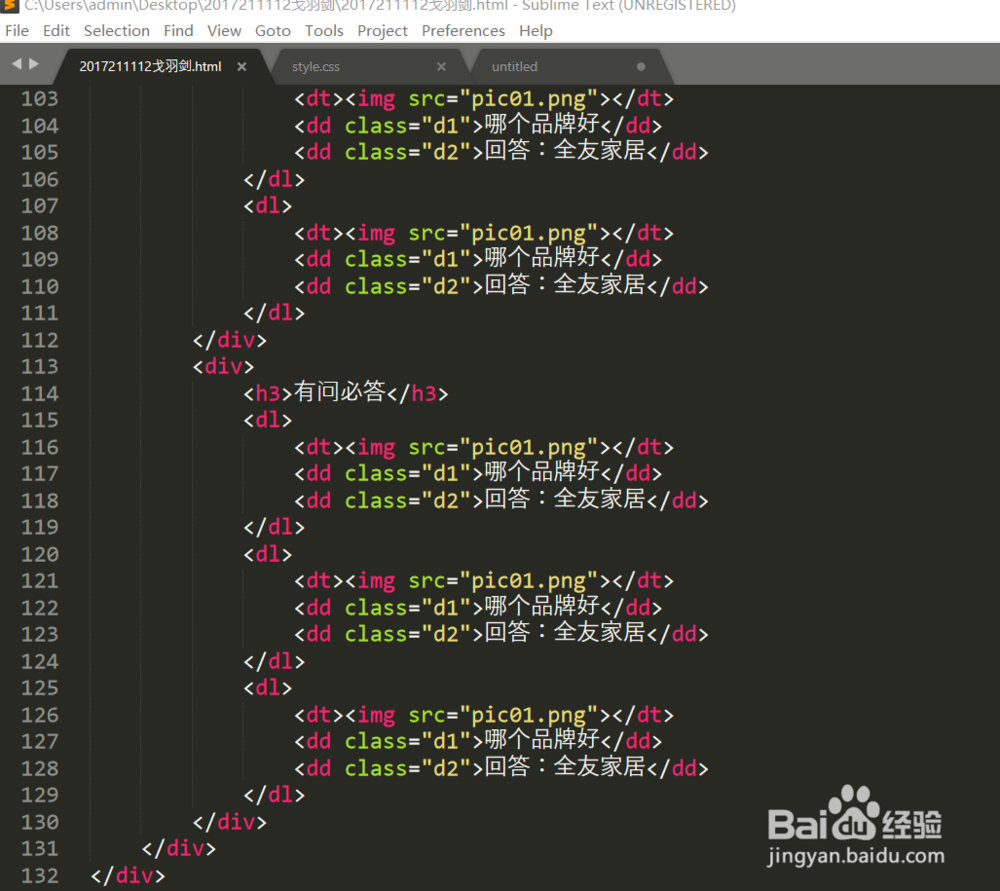Screen dimensions: 1000x891
Task: Click line number 113 in the gutter
Action: (40, 367)
